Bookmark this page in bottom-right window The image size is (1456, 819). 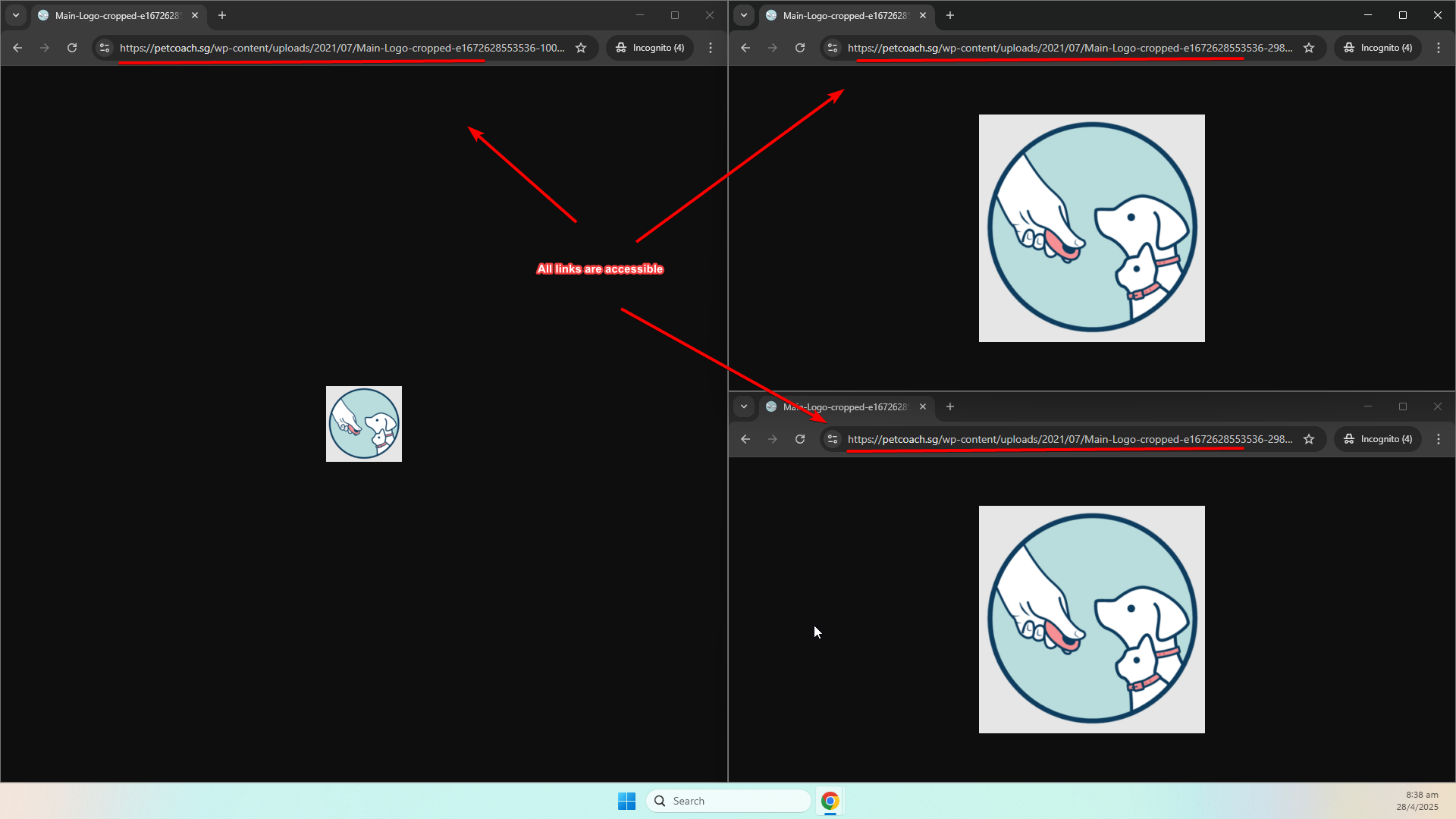pos(1309,439)
